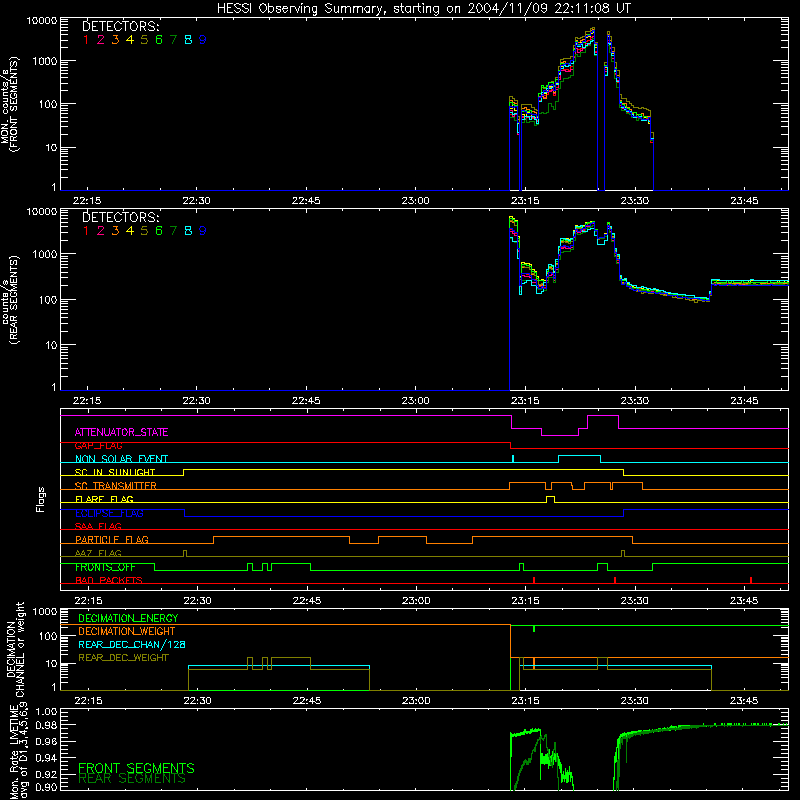Click the SC_IN_SUNLIGHT flag label
The image size is (800, 800).
115,472
